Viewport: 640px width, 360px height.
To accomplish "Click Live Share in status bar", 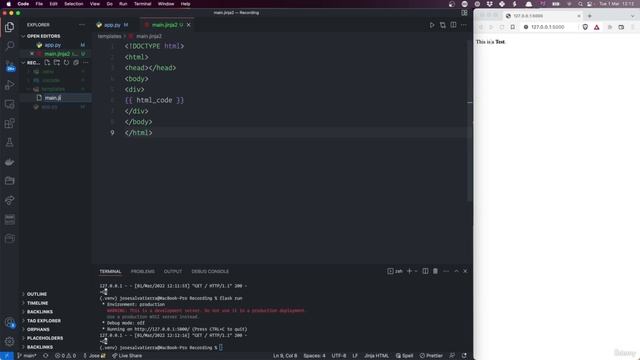I will point(127,356).
